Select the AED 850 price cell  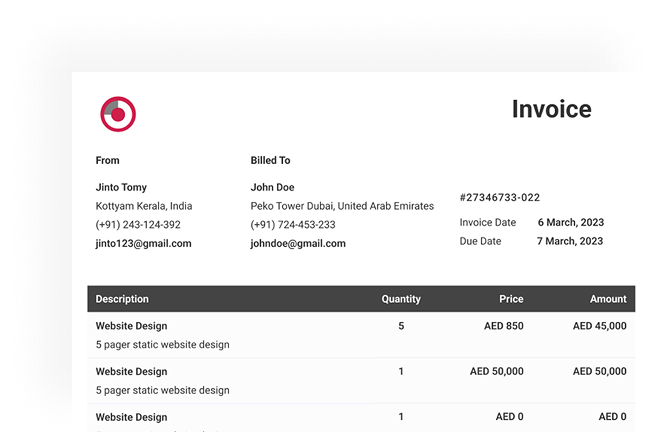(497, 326)
